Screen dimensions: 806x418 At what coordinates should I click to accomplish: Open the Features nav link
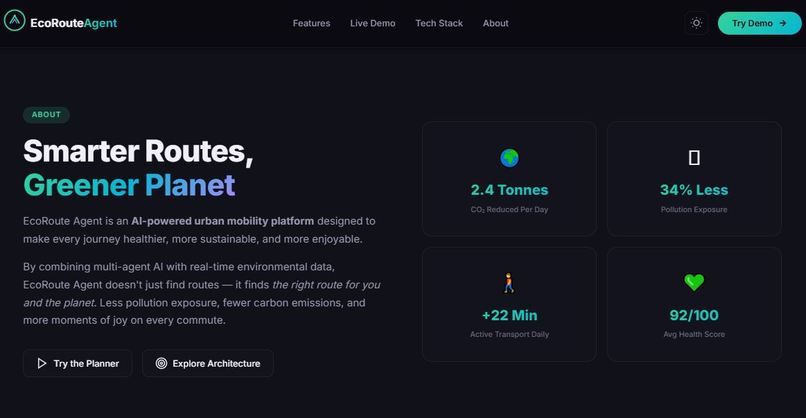pyautogui.click(x=312, y=23)
